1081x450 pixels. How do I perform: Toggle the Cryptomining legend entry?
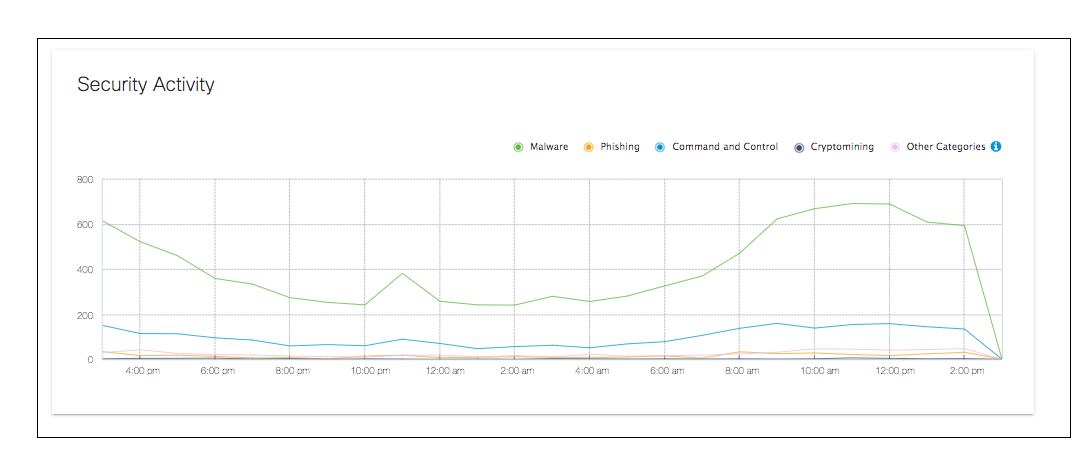click(x=834, y=147)
